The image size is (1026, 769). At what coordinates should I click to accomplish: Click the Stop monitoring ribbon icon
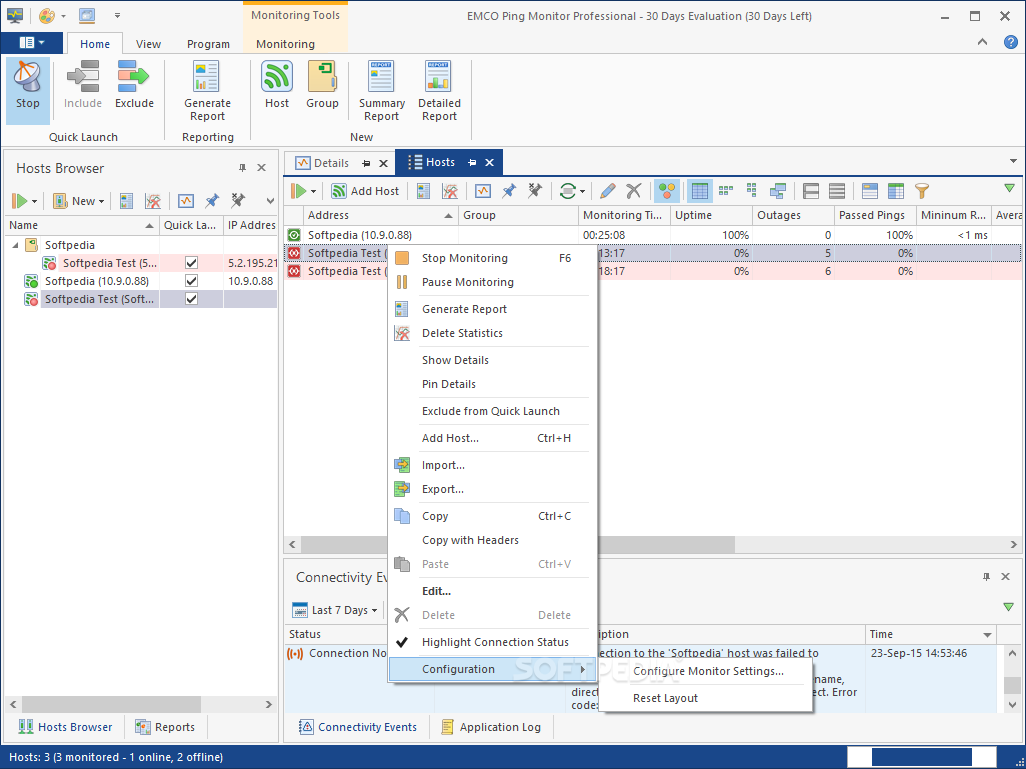pyautogui.click(x=27, y=90)
